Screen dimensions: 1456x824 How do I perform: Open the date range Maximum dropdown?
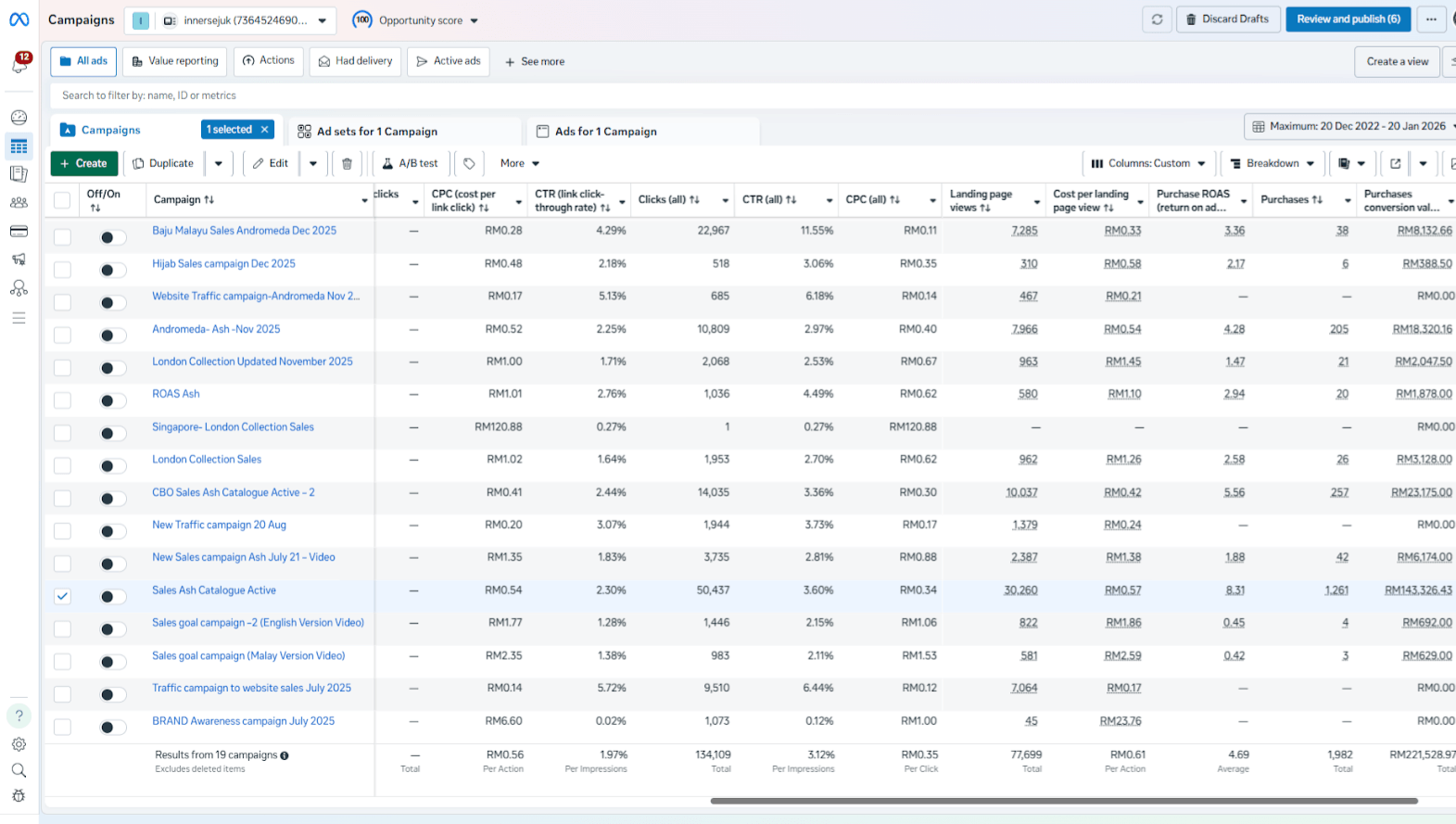pos(1353,126)
